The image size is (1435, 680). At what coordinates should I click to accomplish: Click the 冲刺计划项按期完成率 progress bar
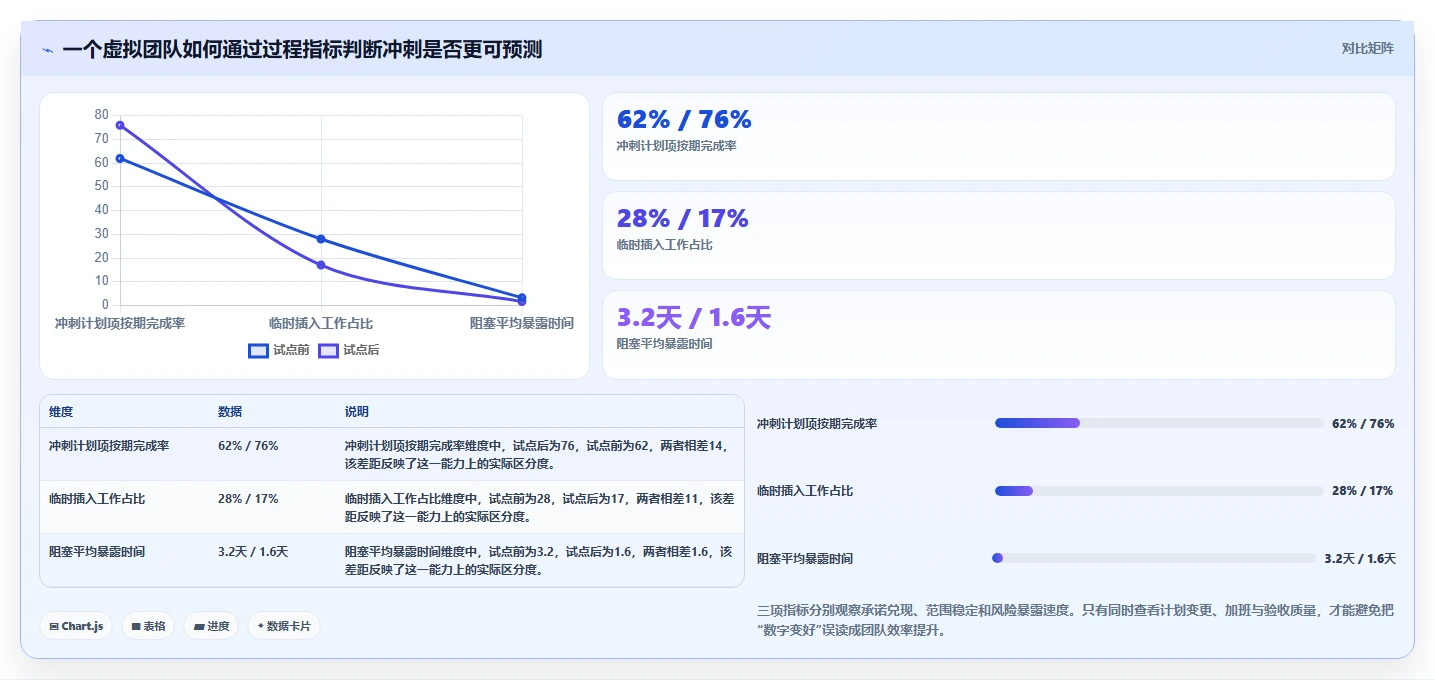(1159, 423)
